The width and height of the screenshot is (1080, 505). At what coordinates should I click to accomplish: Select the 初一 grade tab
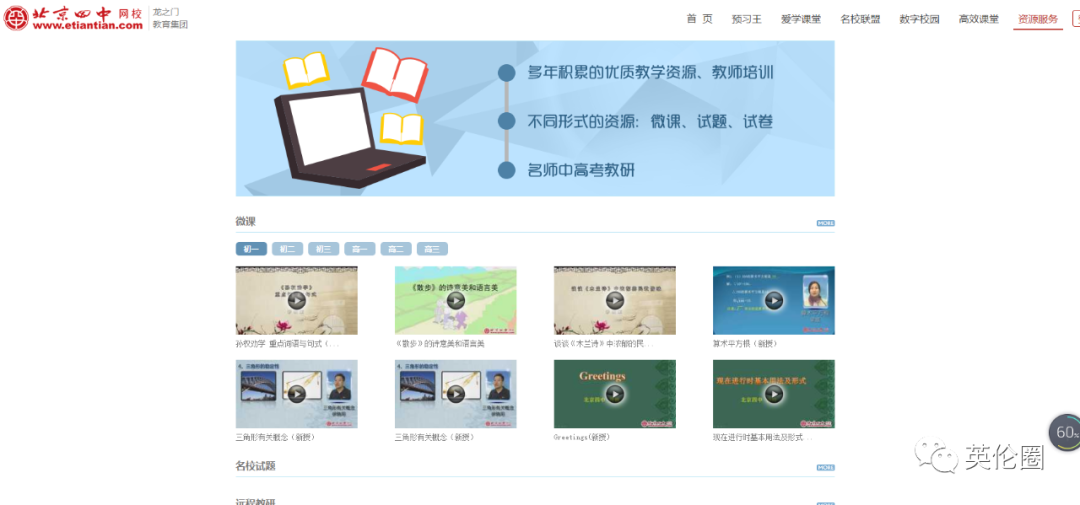coord(251,249)
